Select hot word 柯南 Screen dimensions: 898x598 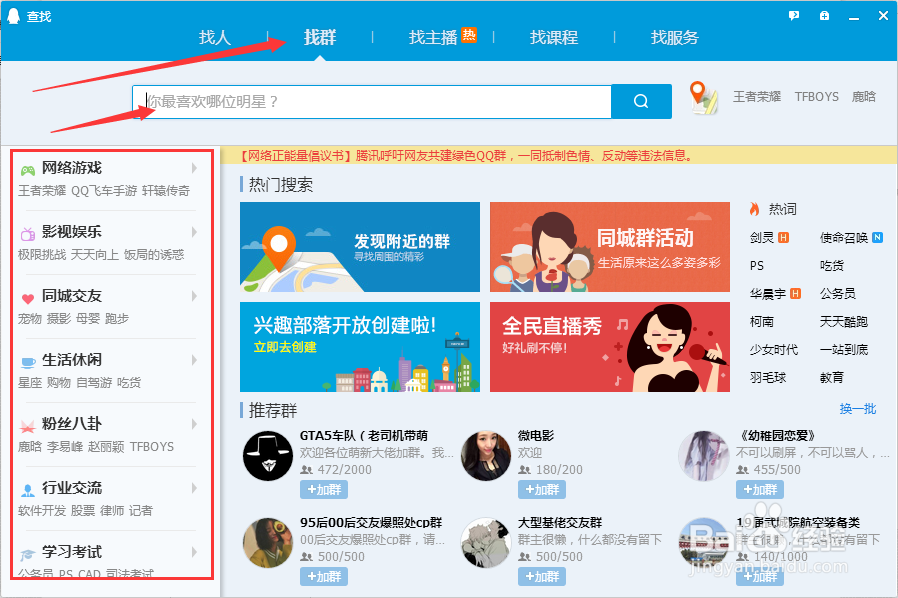[762, 322]
